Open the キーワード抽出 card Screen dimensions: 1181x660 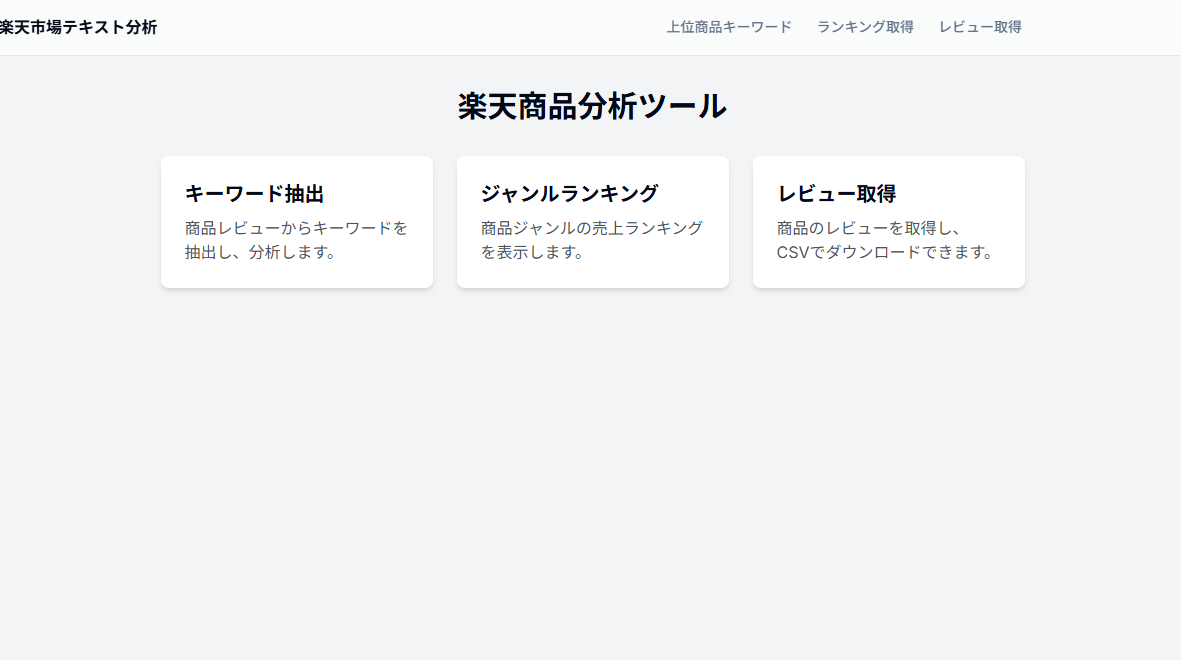click(297, 222)
